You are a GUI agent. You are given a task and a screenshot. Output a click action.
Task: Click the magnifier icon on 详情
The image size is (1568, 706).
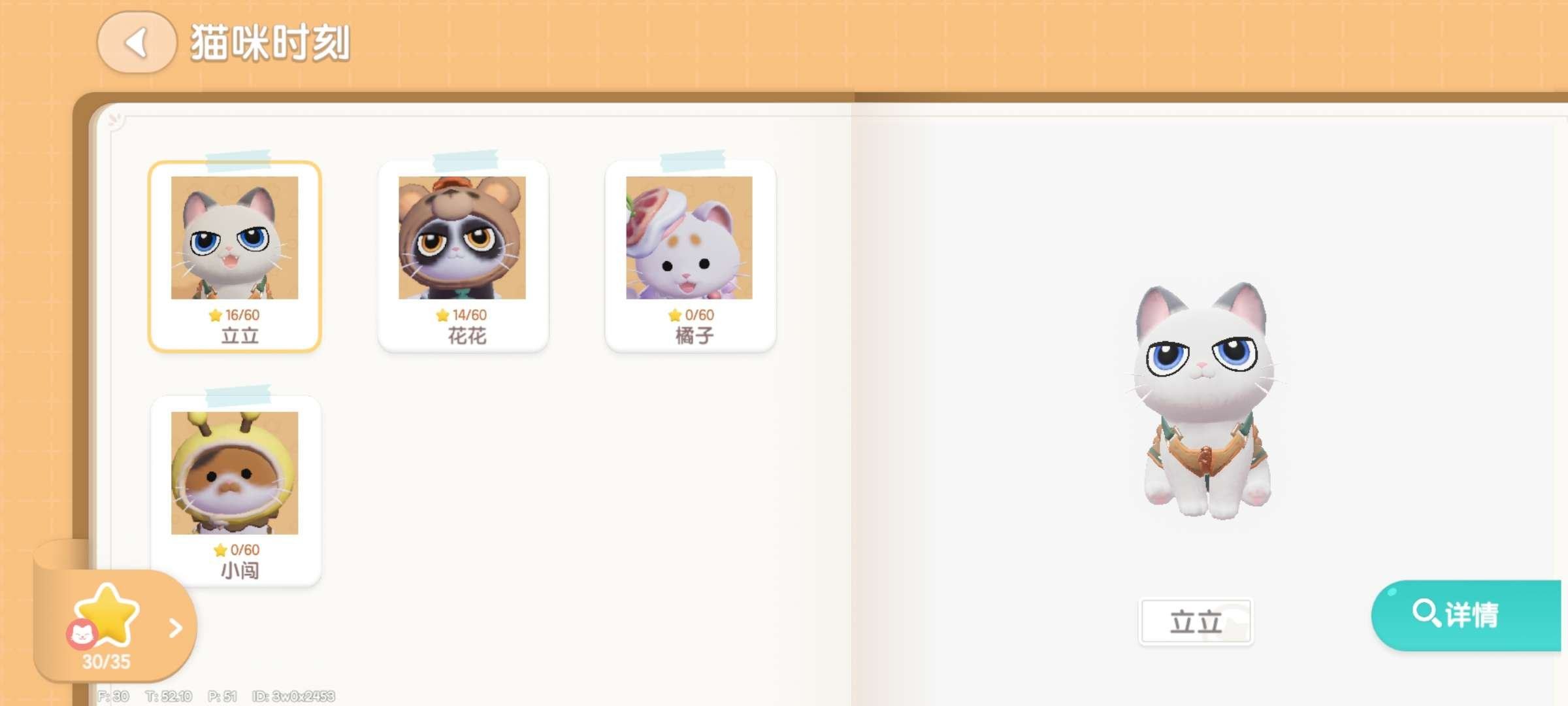pos(1426,613)
